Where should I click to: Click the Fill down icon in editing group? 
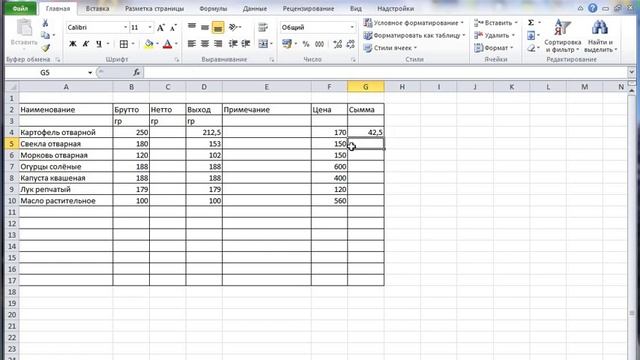[531, 36]
